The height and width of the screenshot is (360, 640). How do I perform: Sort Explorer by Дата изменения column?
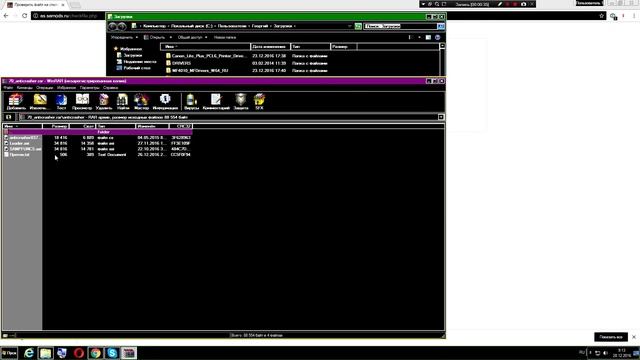[x=270, y=47]
